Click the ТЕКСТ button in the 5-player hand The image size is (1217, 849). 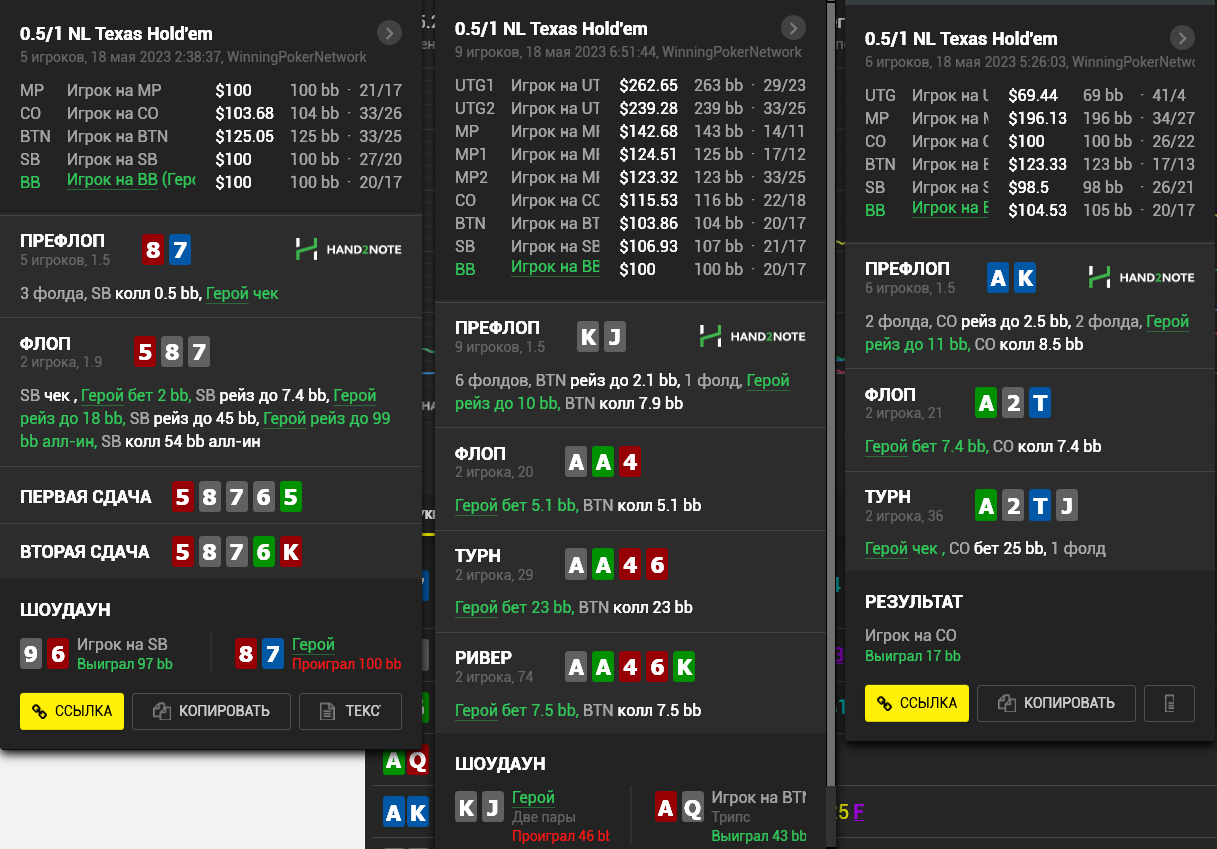pos(350,711)
